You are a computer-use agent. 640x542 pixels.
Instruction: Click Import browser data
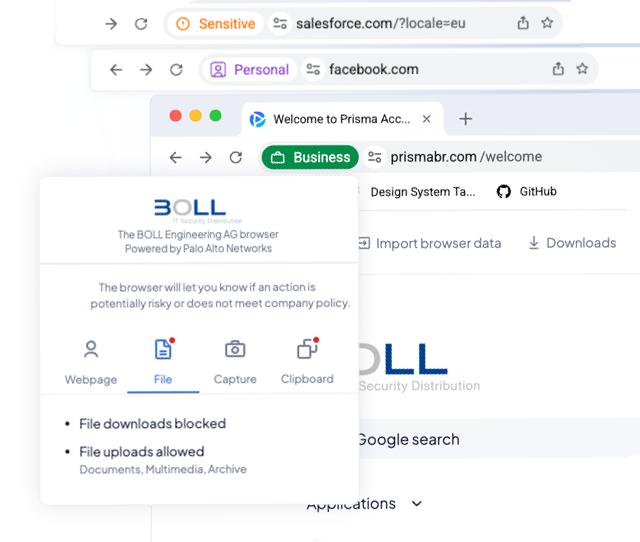(429, 243)
